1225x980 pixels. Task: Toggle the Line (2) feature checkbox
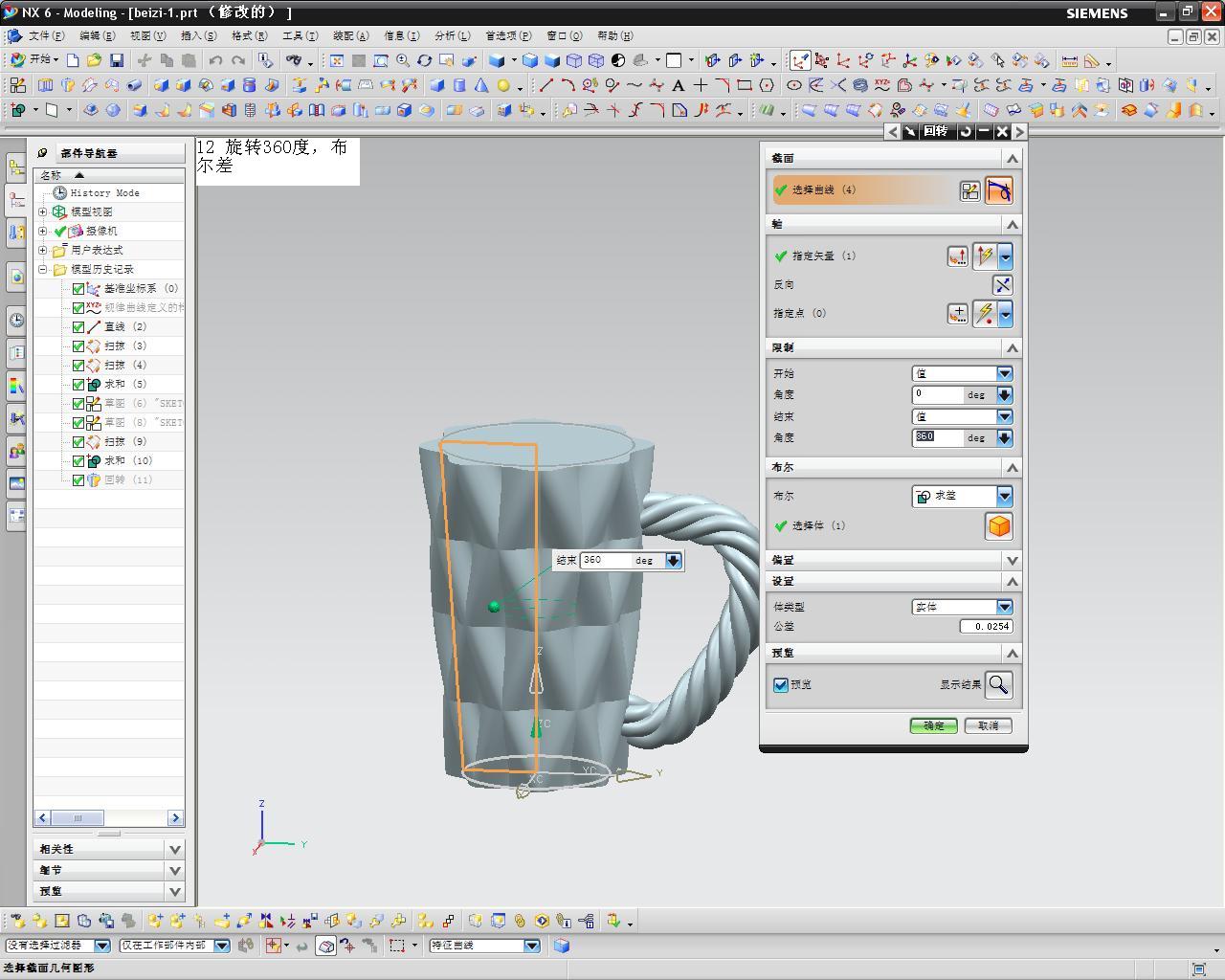pyautogui.click(x=78, y=326)
